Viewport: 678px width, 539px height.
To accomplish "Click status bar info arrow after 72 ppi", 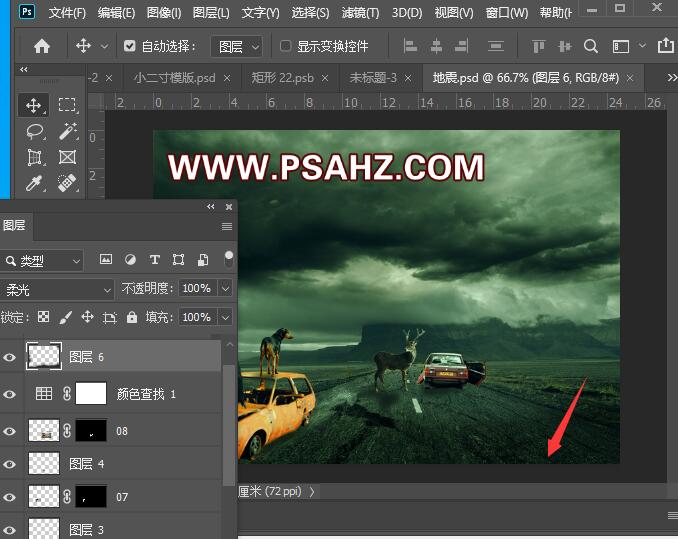I will pos(312,491).
